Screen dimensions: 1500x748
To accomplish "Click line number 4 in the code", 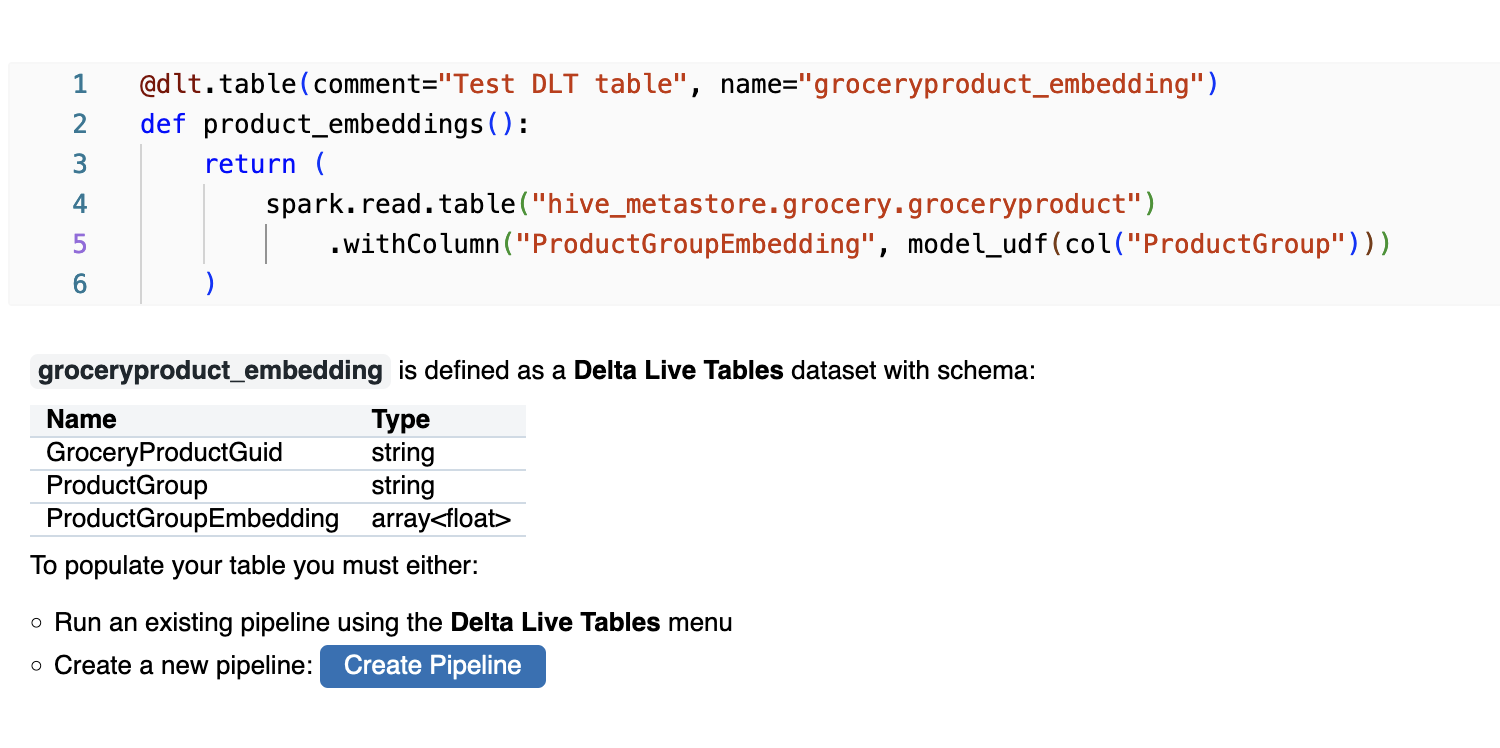I will [80, 203].
